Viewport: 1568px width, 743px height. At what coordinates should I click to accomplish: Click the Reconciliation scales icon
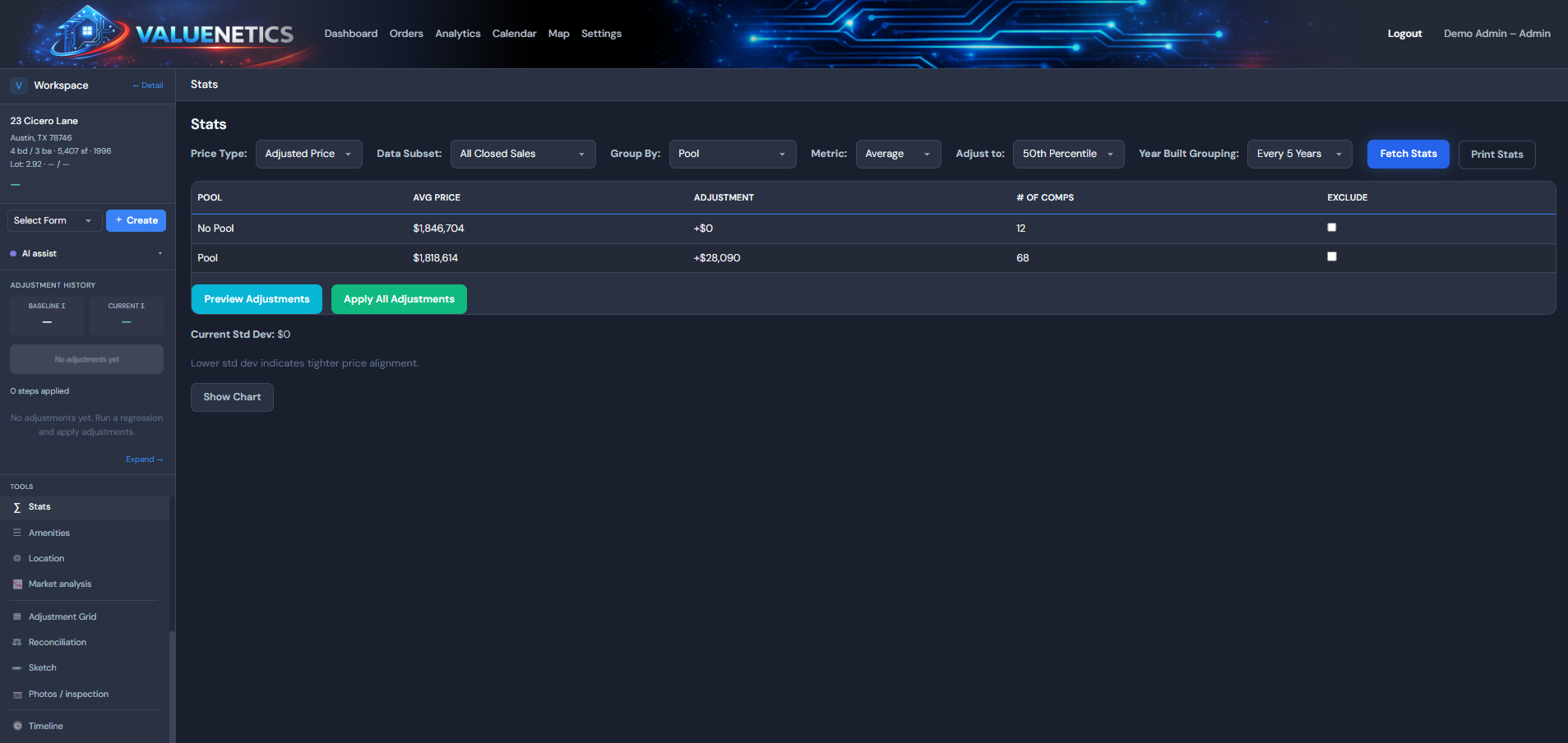point(17,643)
